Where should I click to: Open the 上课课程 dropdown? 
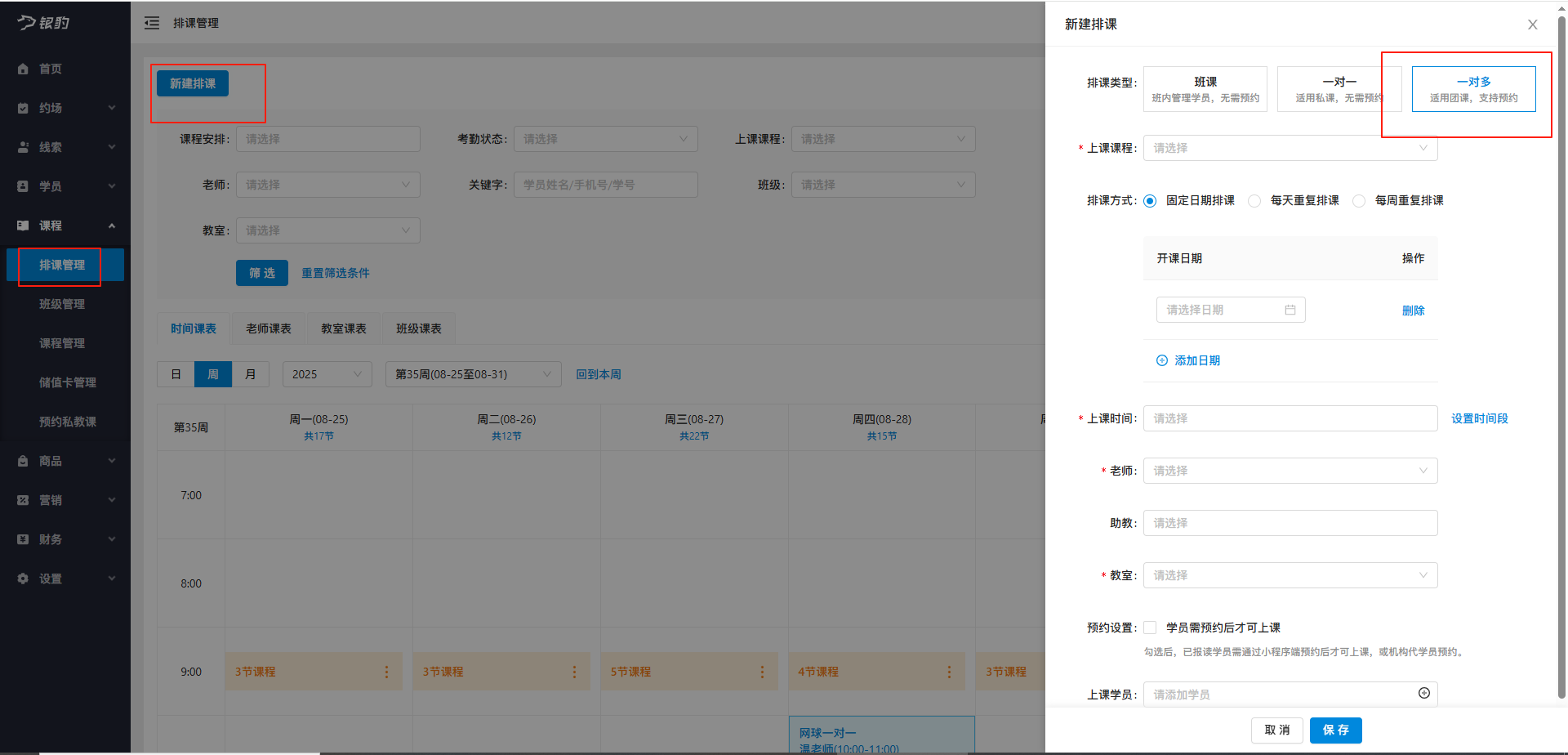pos(1290,148)
